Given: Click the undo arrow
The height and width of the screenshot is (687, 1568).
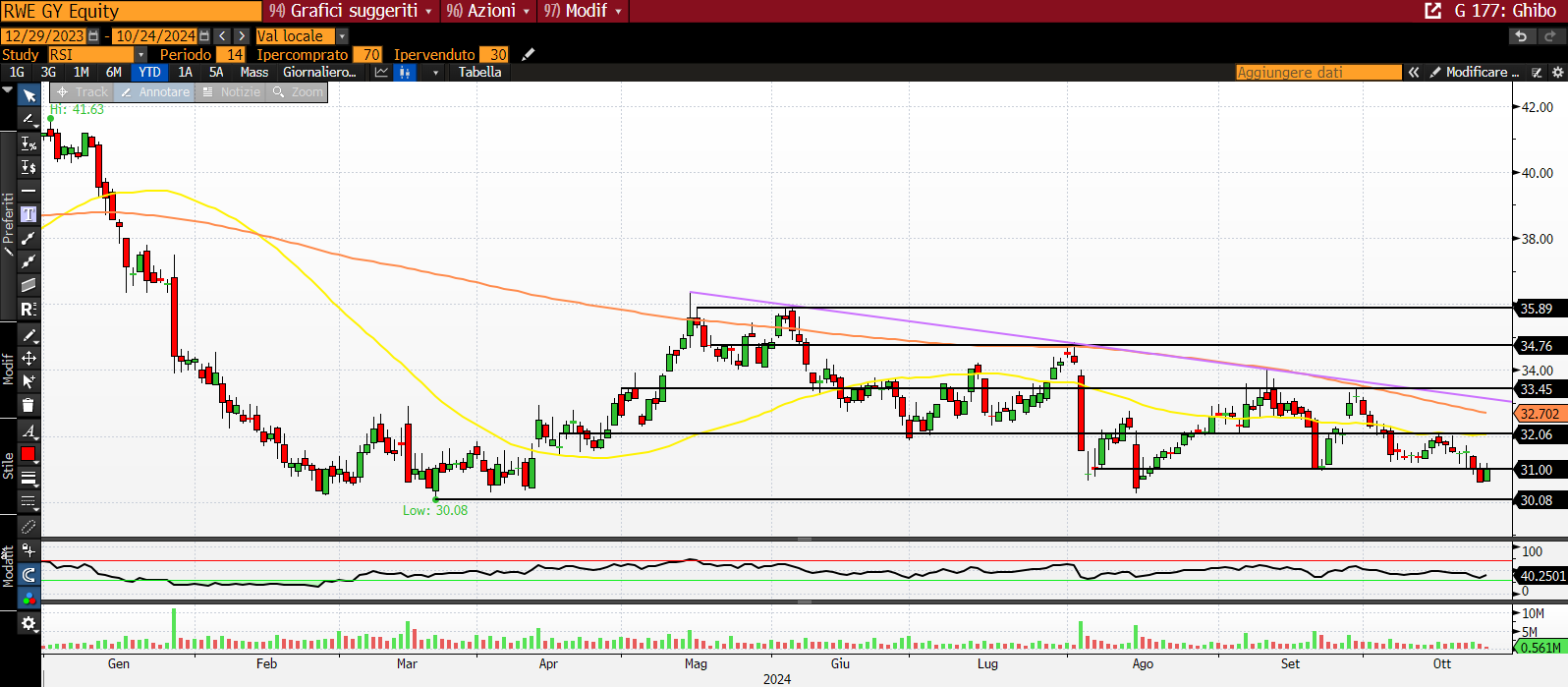Looking at the screenshot, I should point(1521,36).
